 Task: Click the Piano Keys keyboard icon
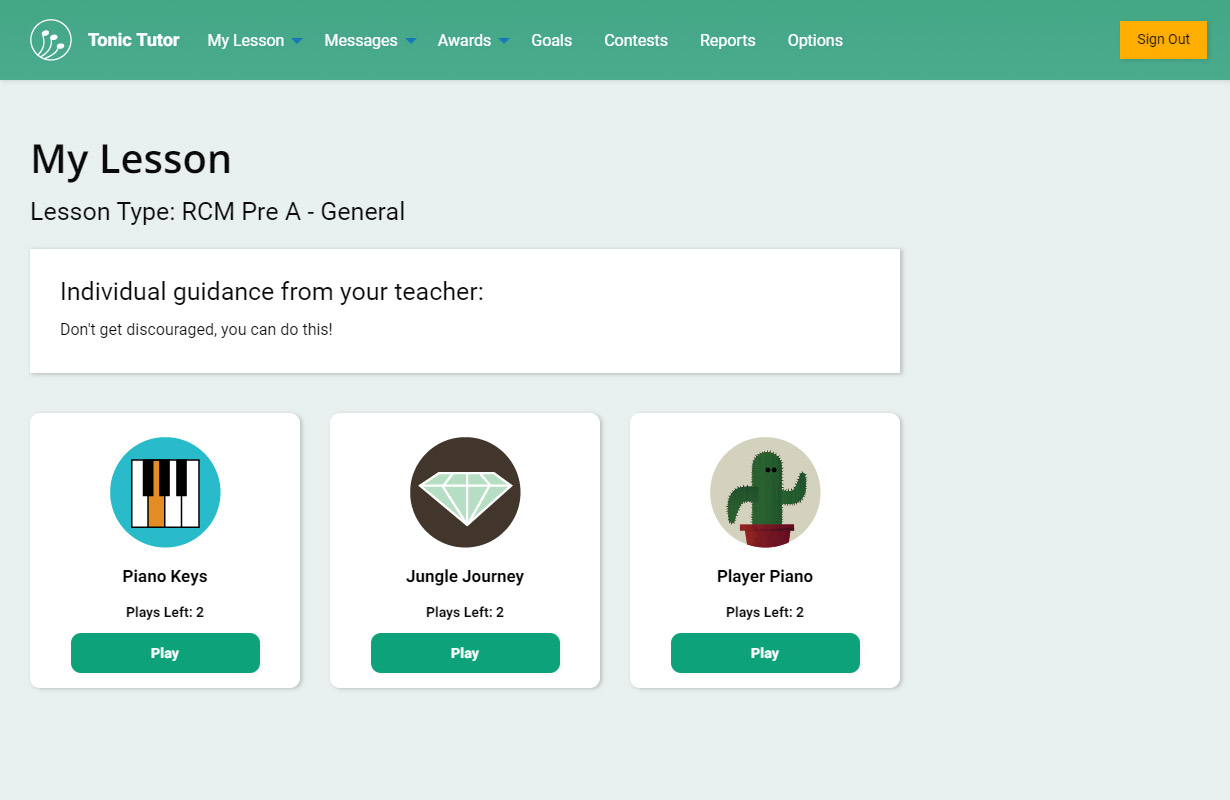click(165, 492)
